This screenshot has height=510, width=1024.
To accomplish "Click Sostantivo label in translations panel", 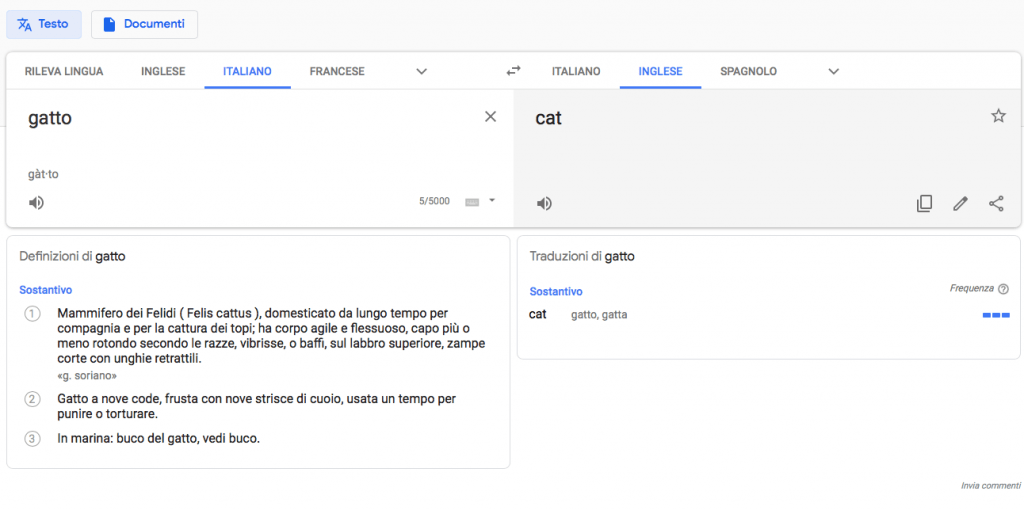I will coord(556,291).
